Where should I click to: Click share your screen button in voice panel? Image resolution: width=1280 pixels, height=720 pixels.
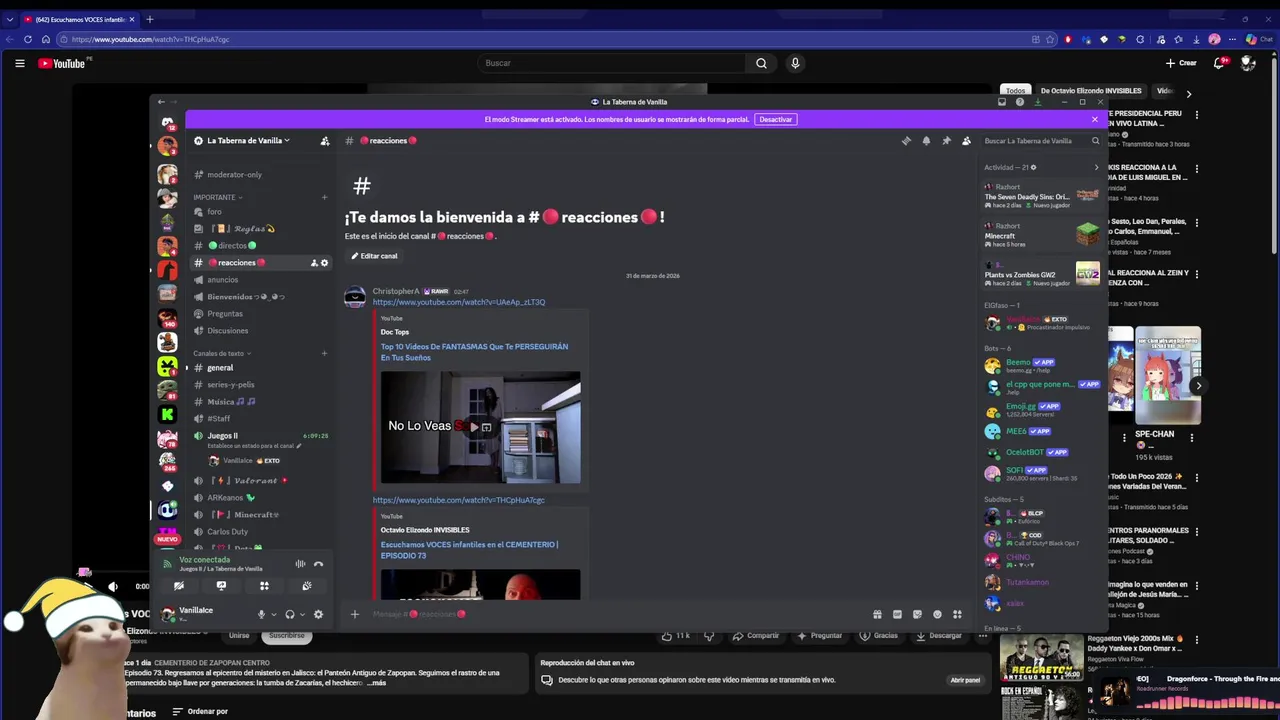221,586
